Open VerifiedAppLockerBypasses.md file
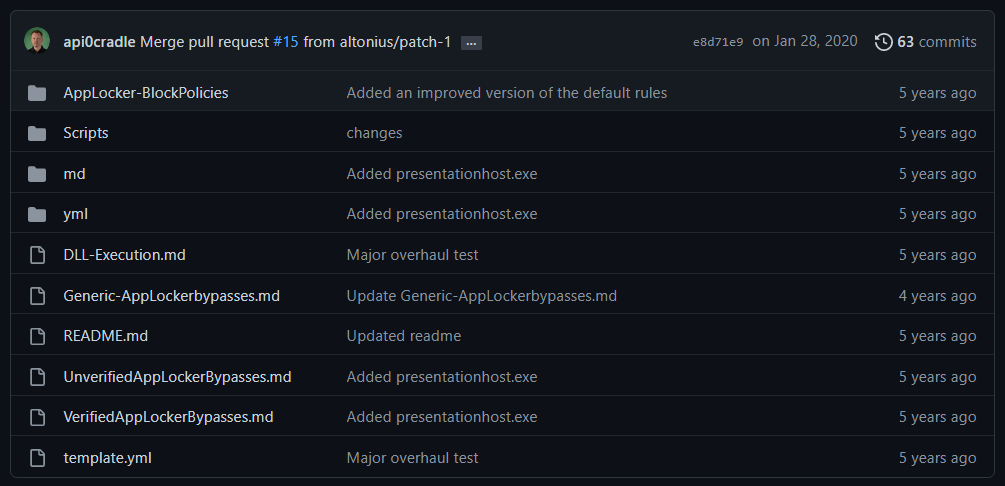 (168, 417)
